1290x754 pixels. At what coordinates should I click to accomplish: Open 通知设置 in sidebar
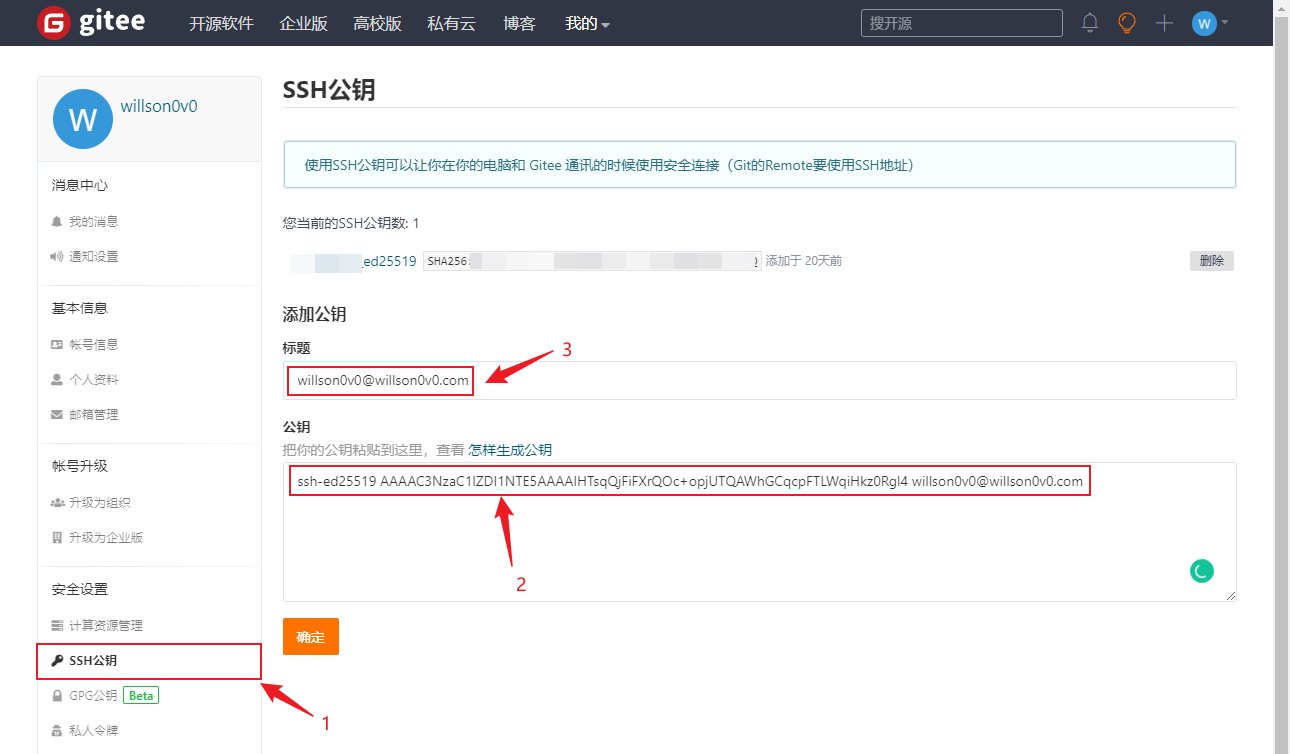[x=93, y=257]
